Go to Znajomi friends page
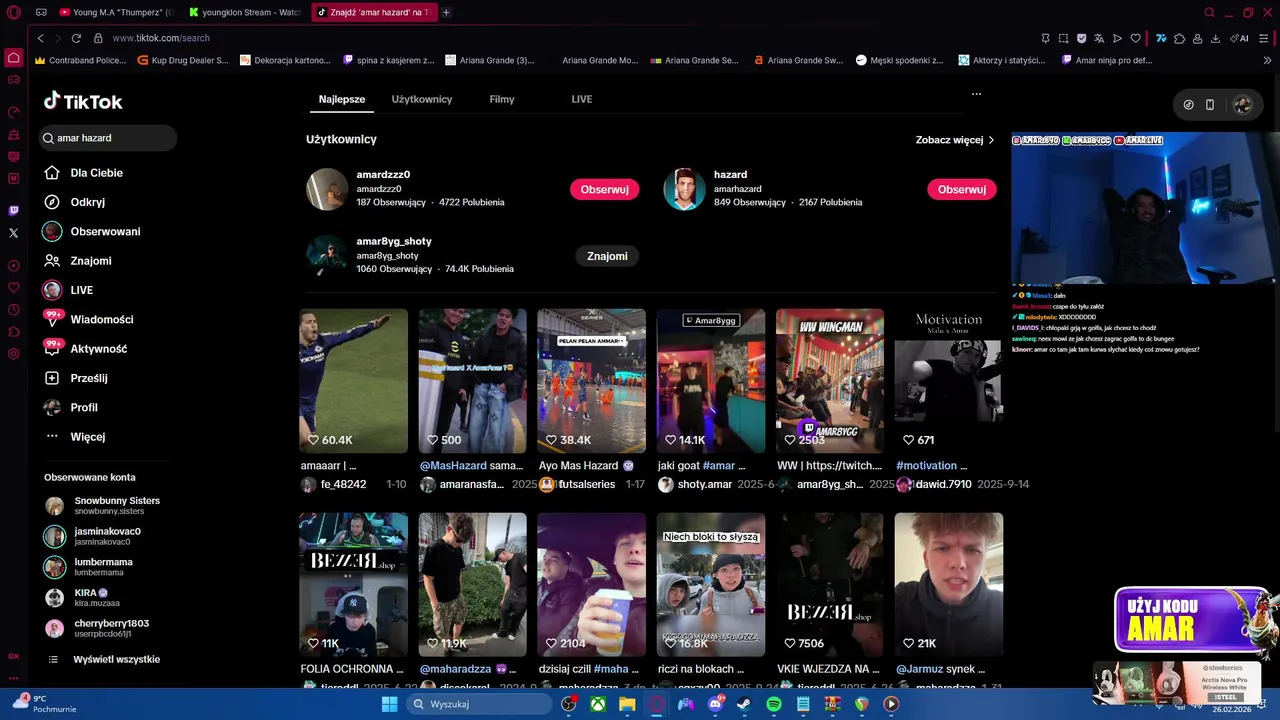Image resolution: width=1280 pixels, height=720 pixels. click(x=77, y=261)
